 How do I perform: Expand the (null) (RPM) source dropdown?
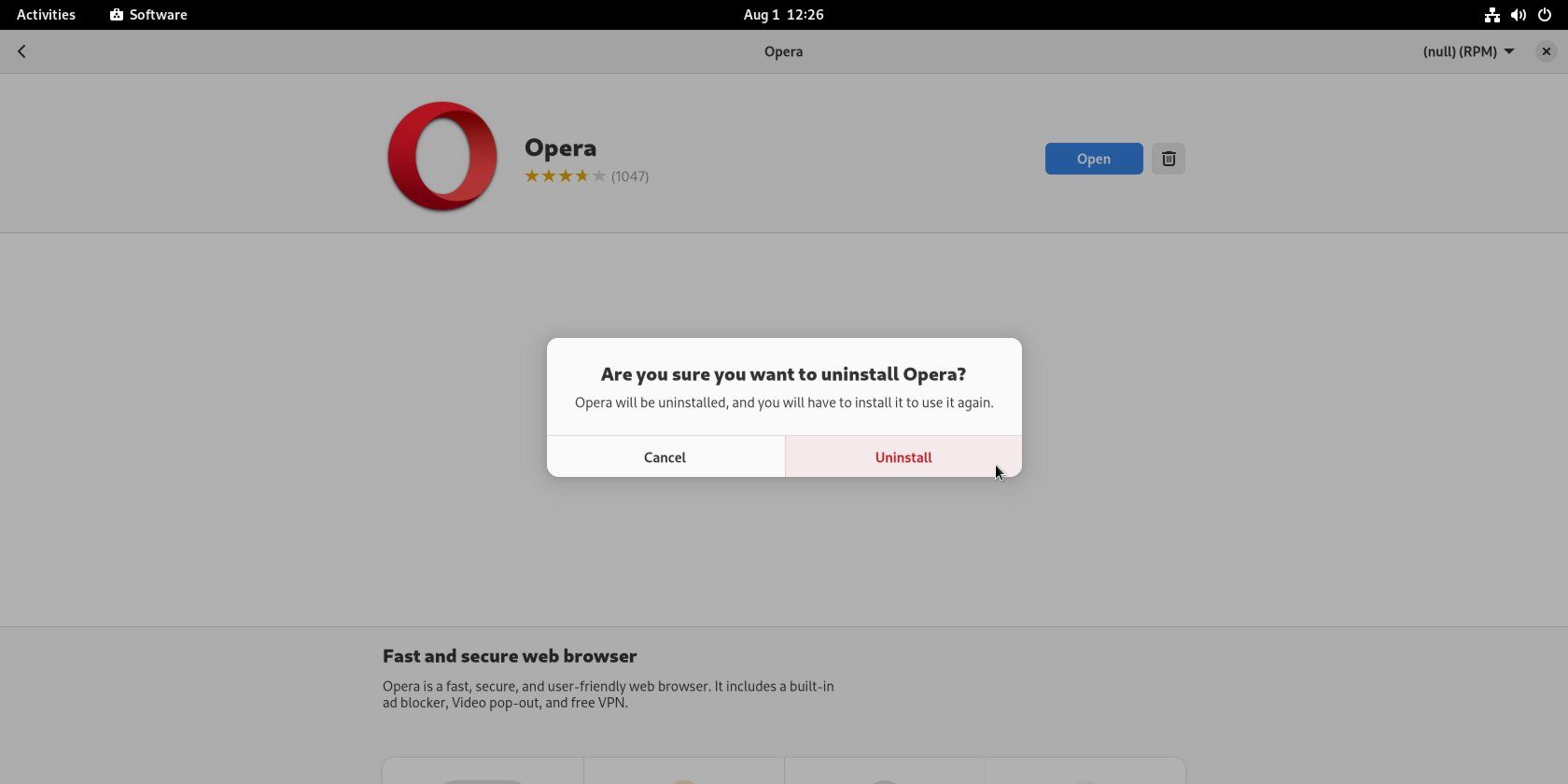tap(1468, 51)
